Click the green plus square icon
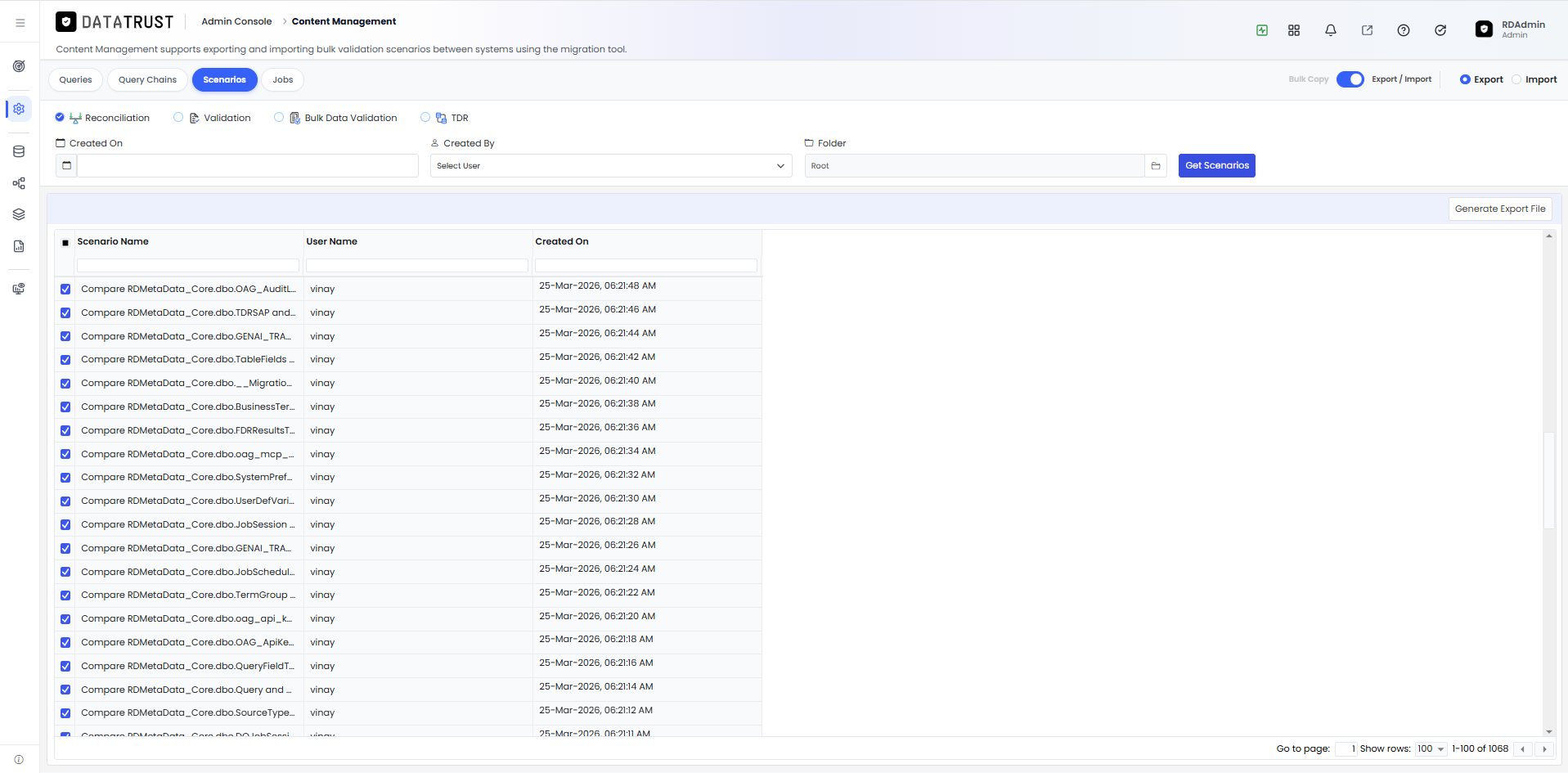The image size is (1568, 773). [x=1262, y=30]
